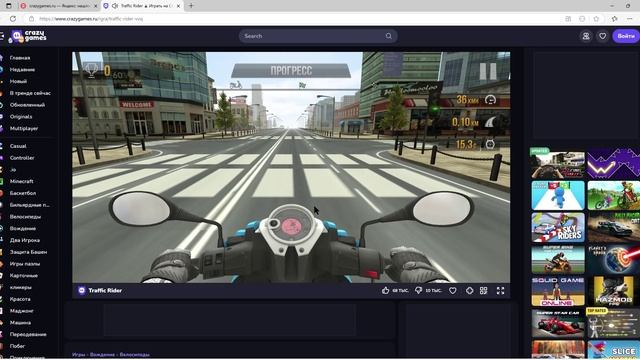Select Minecraft category in the sidebar
The width and height of the screenshot is (640, 360).
pos(22,181)
